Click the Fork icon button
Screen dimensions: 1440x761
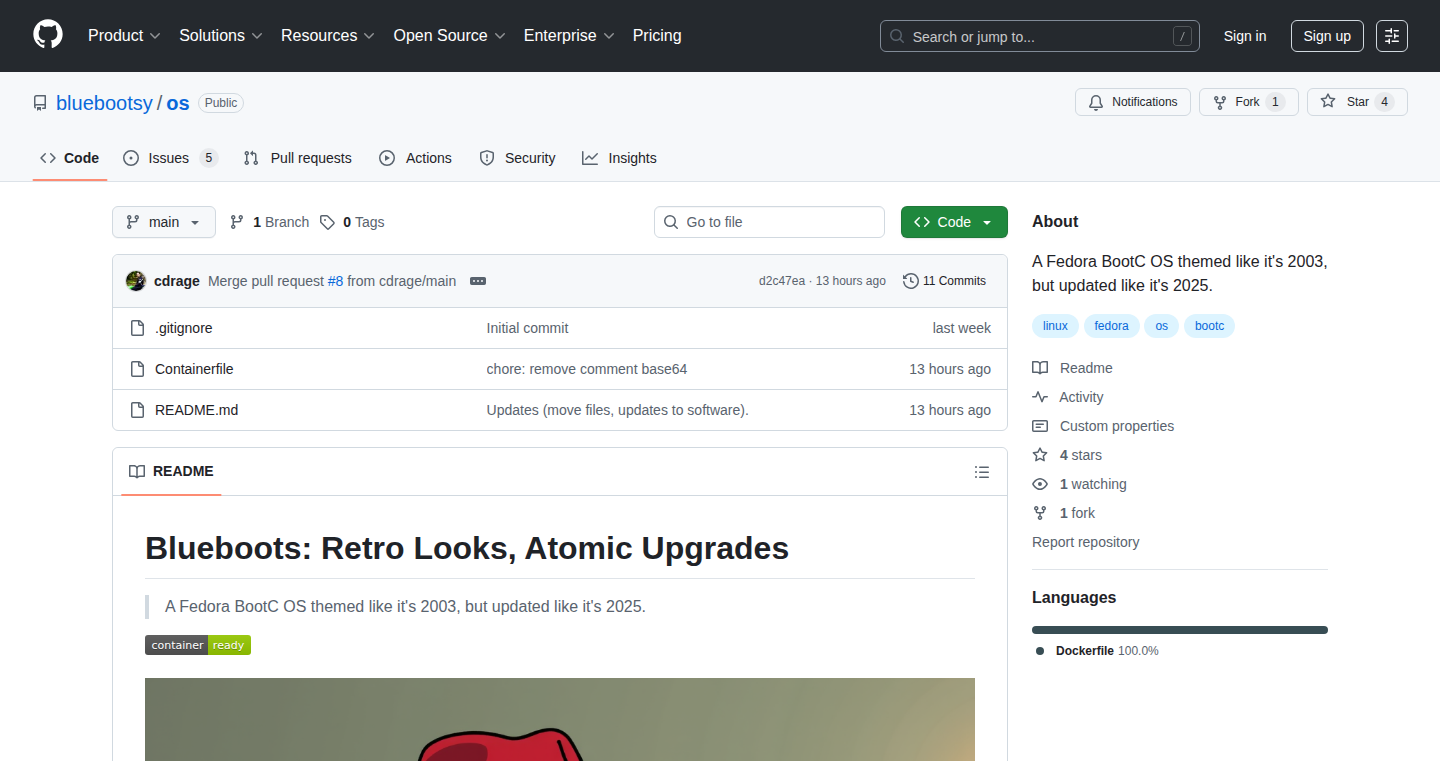[1219, 102]
